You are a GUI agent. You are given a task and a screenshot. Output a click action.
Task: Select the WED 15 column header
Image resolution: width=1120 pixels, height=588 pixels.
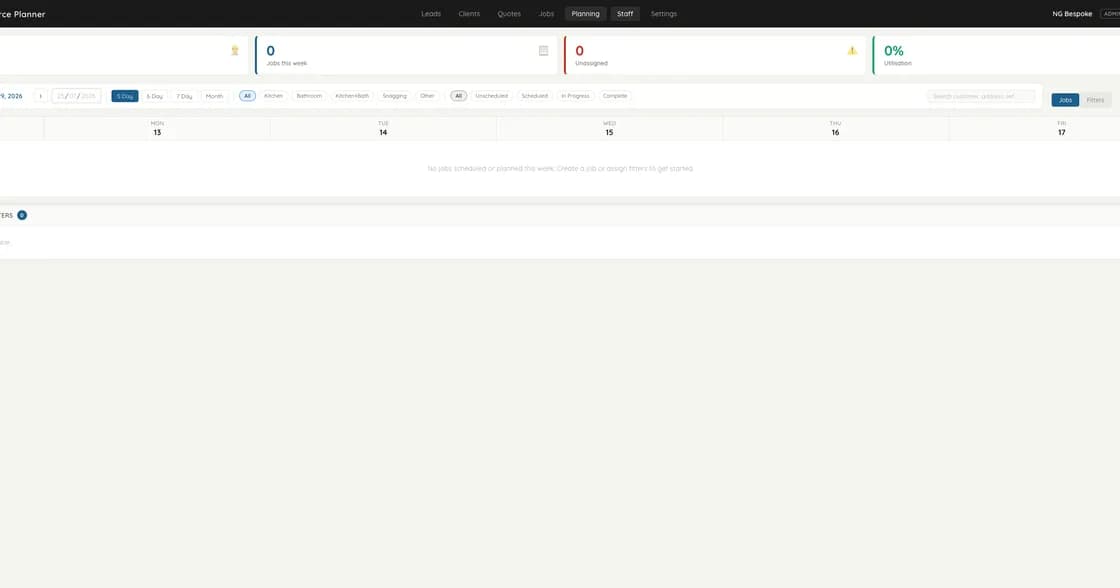609,128
